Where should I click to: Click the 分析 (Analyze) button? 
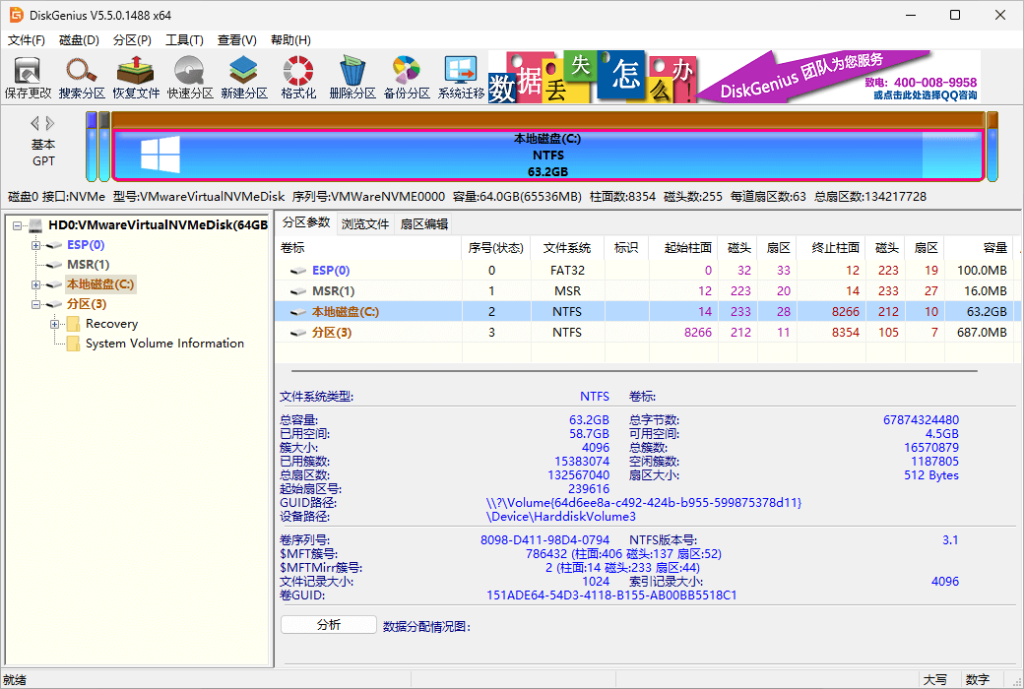pyautogui.click(x=328, y=625)
